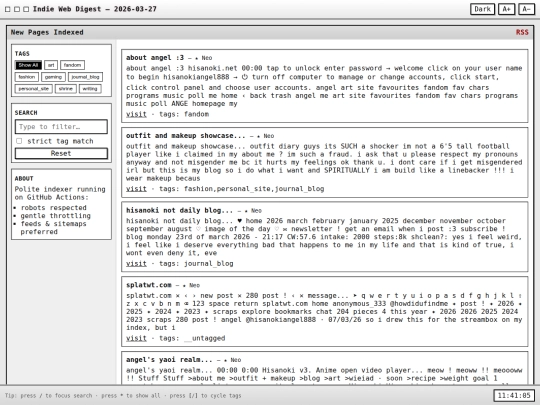
Task: Click the 'hisanoki not daily blog...' title
Action: [x=179, y=210]
